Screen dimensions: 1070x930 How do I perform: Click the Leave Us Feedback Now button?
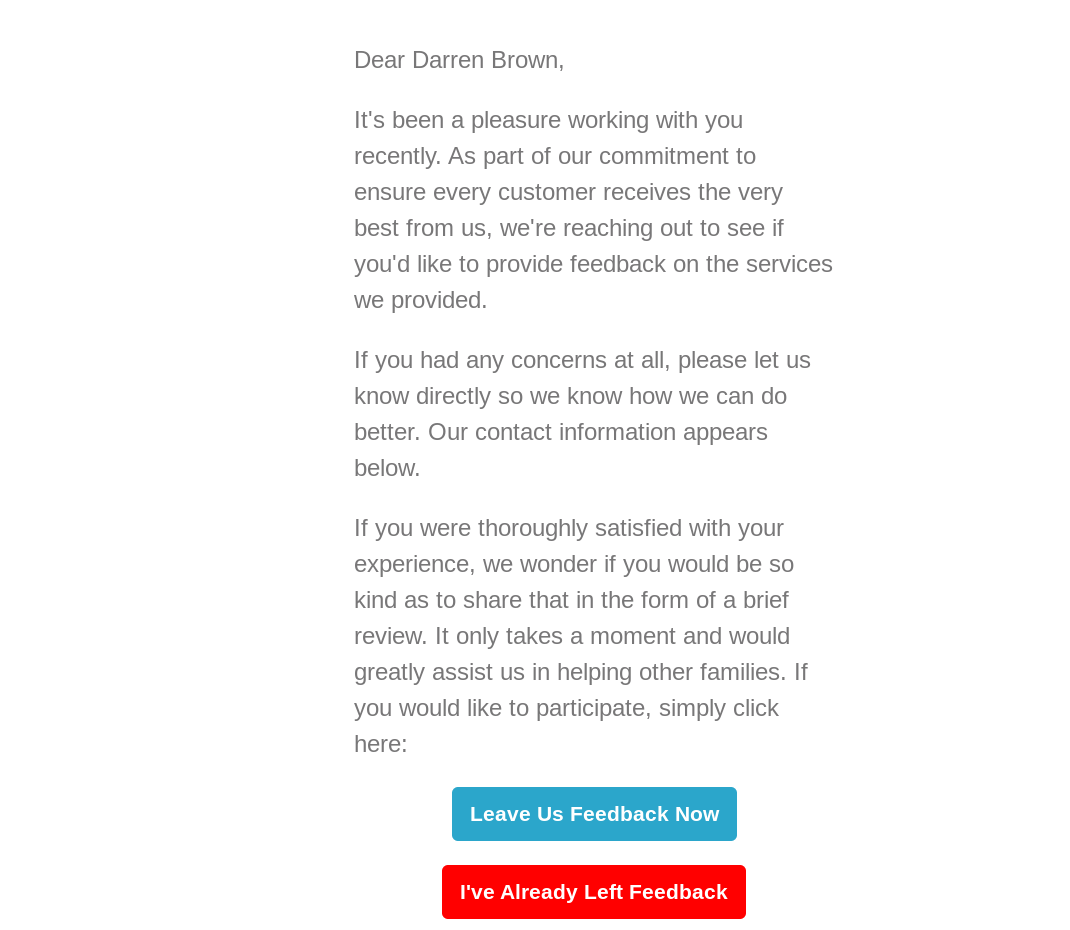594,814
